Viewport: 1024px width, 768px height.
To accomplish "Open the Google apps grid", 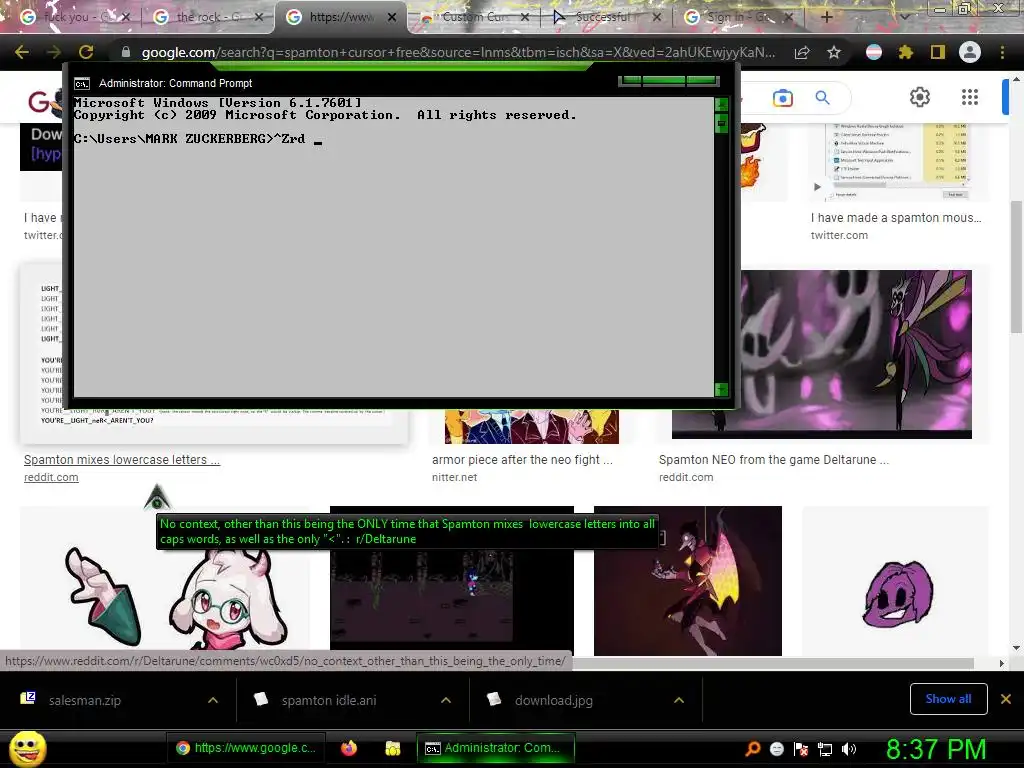I will point(970,97).
